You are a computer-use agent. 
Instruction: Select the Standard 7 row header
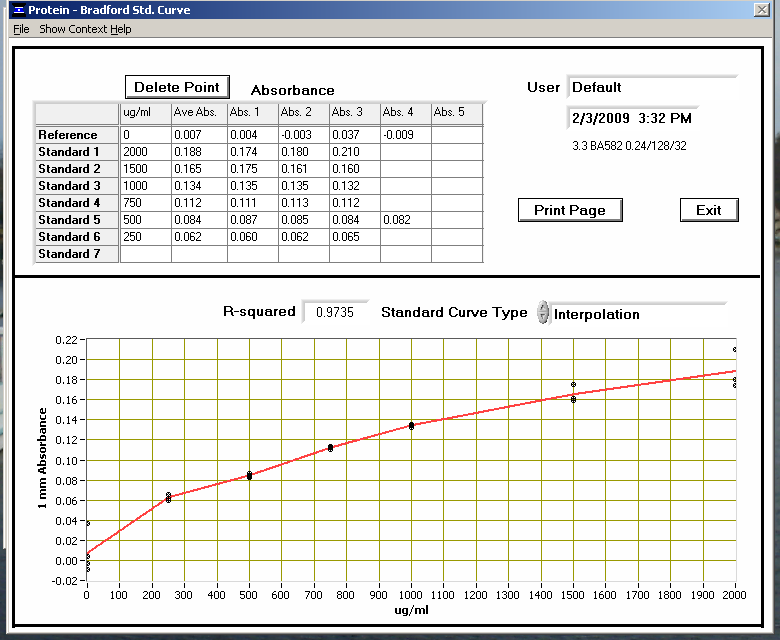tap(77, 254)
